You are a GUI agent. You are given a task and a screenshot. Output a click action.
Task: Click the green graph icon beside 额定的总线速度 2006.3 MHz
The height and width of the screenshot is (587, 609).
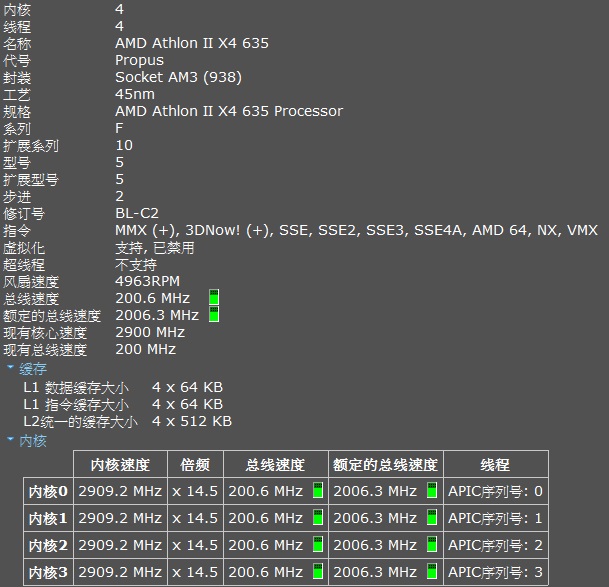[214, 314]
